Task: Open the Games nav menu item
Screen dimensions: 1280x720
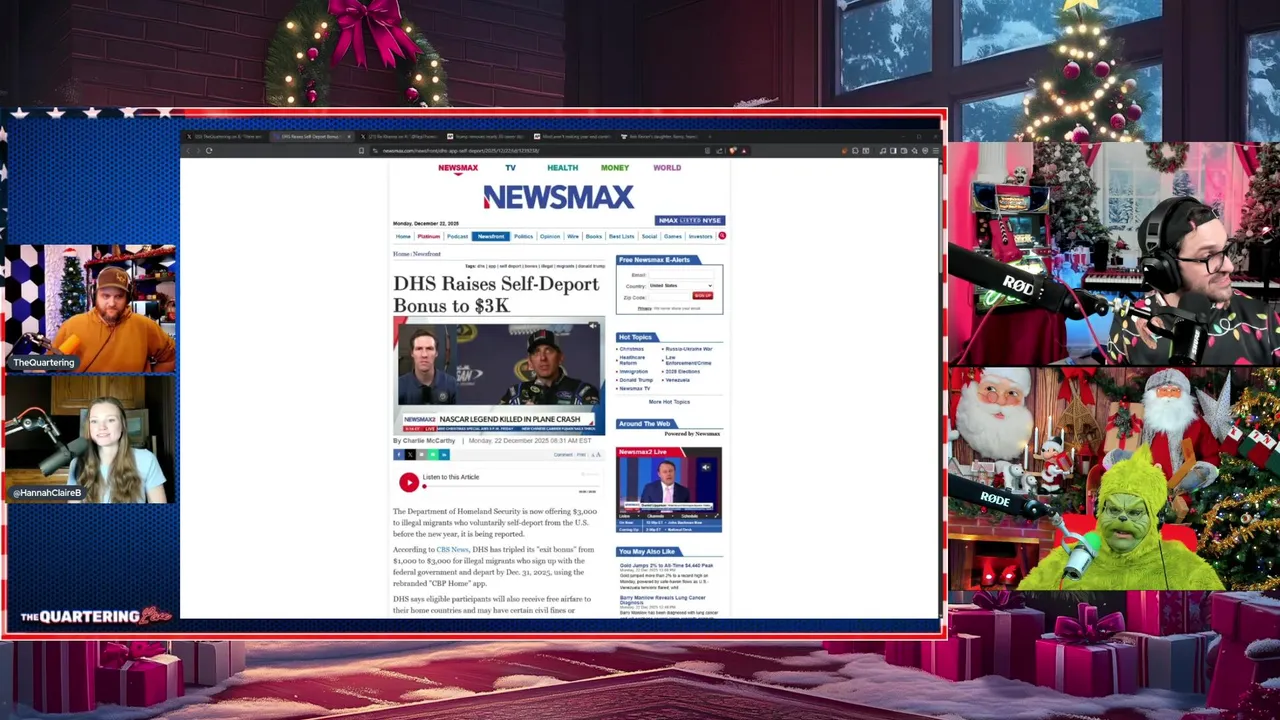Action: [673, 236]
